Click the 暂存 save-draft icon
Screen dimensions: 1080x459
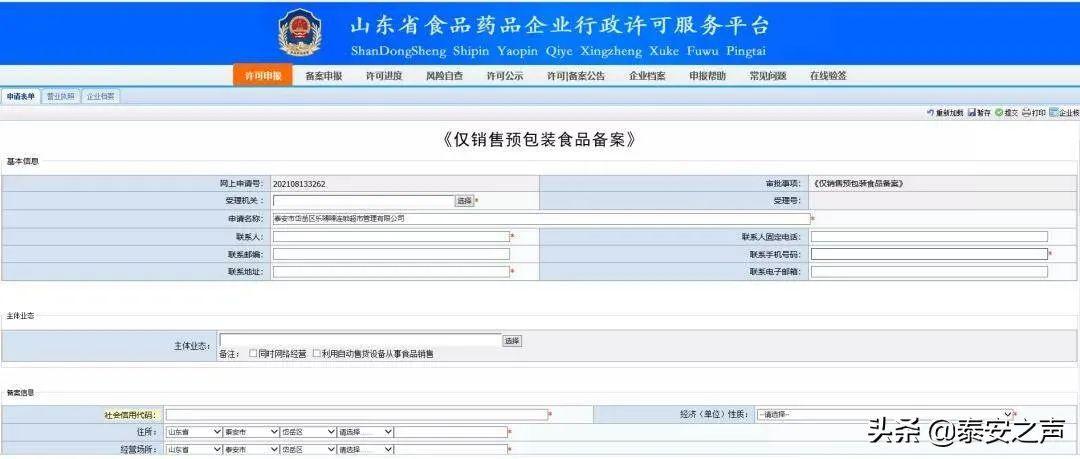971,113
